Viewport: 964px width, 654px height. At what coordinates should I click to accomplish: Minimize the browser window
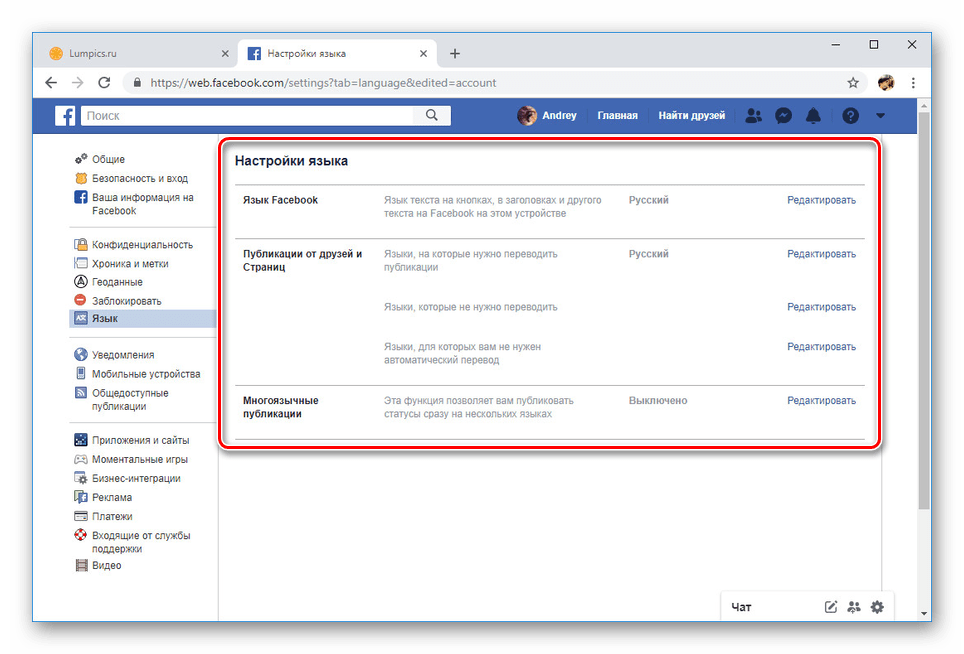[x=836, y=45]
